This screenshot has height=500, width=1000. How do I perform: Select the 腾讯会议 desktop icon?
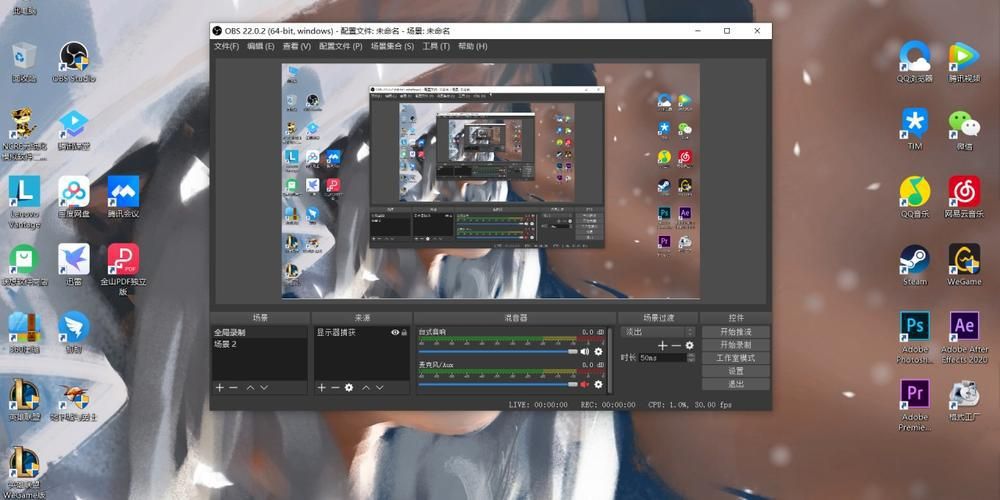click(x=123, y=197)
